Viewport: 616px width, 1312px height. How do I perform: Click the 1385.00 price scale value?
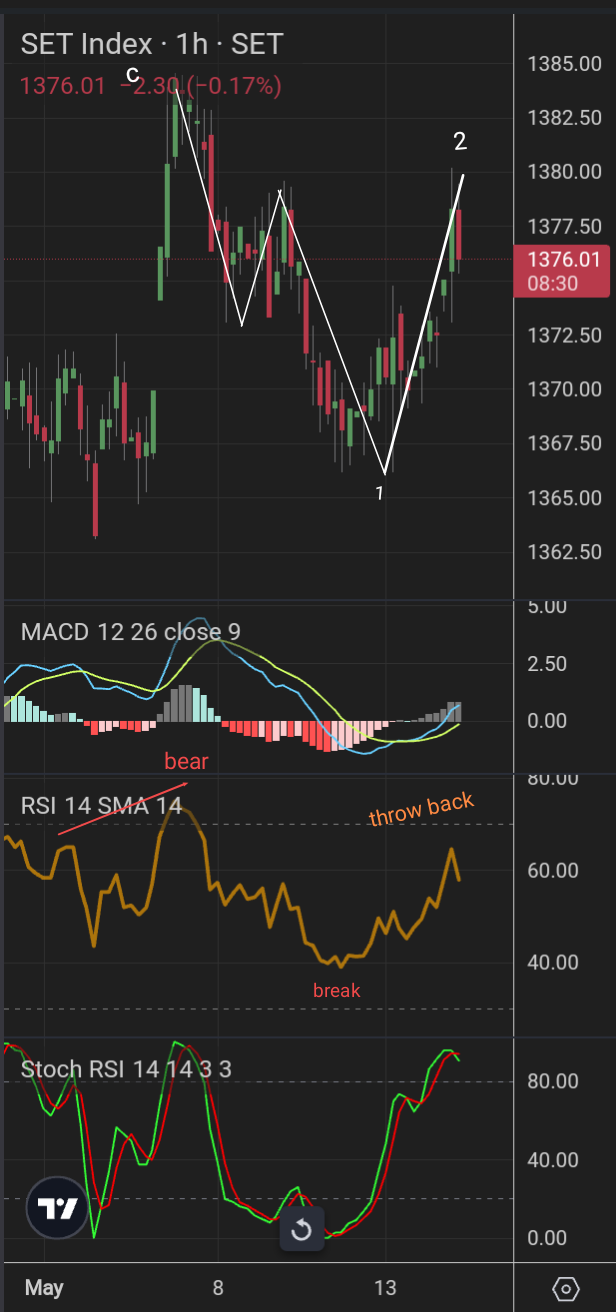(x=564, y=64)
